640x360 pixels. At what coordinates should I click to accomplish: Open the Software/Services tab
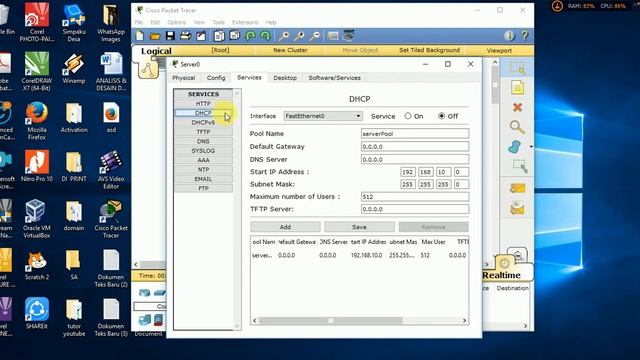pos(334,78)
